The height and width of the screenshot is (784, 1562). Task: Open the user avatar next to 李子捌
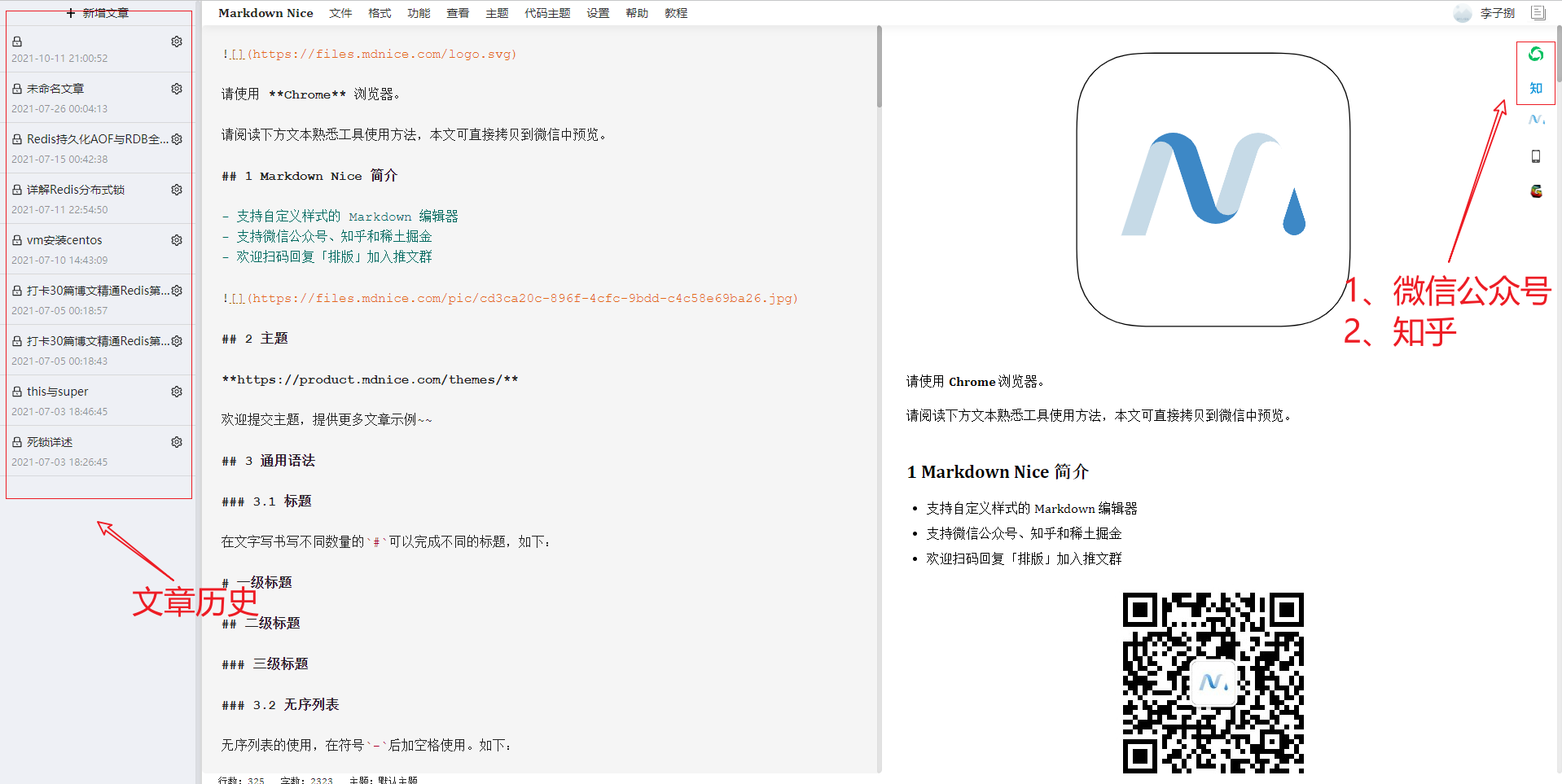[1463, 13]
